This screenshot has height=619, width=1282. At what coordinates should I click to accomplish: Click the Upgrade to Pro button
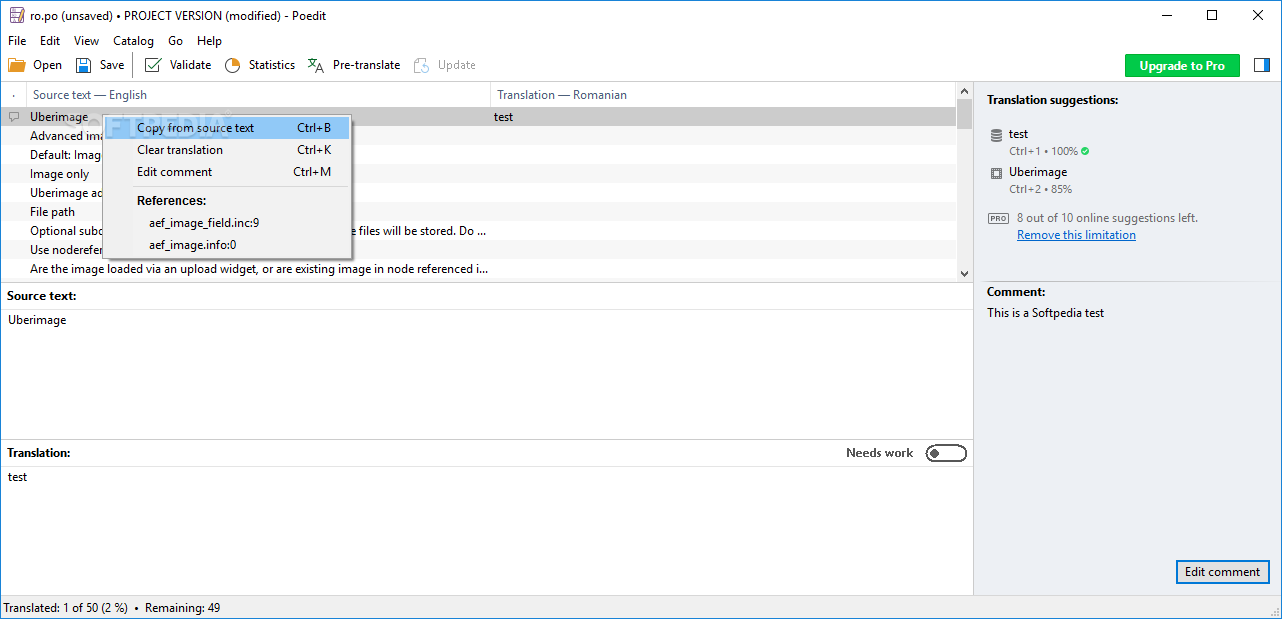(1182, 66)
